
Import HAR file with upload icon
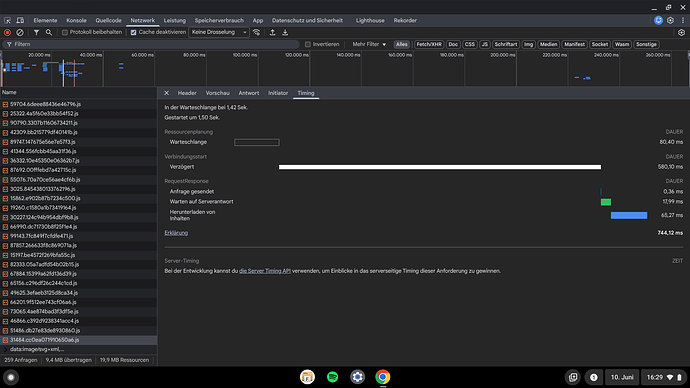pyautogui.click(x=272, y=33)
